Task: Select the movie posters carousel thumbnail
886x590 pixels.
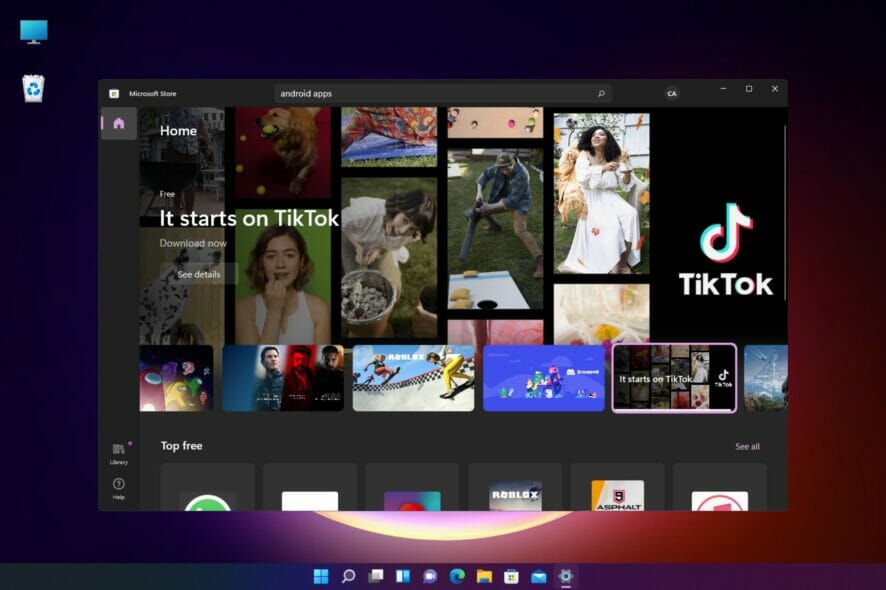Action: (283, 378)
